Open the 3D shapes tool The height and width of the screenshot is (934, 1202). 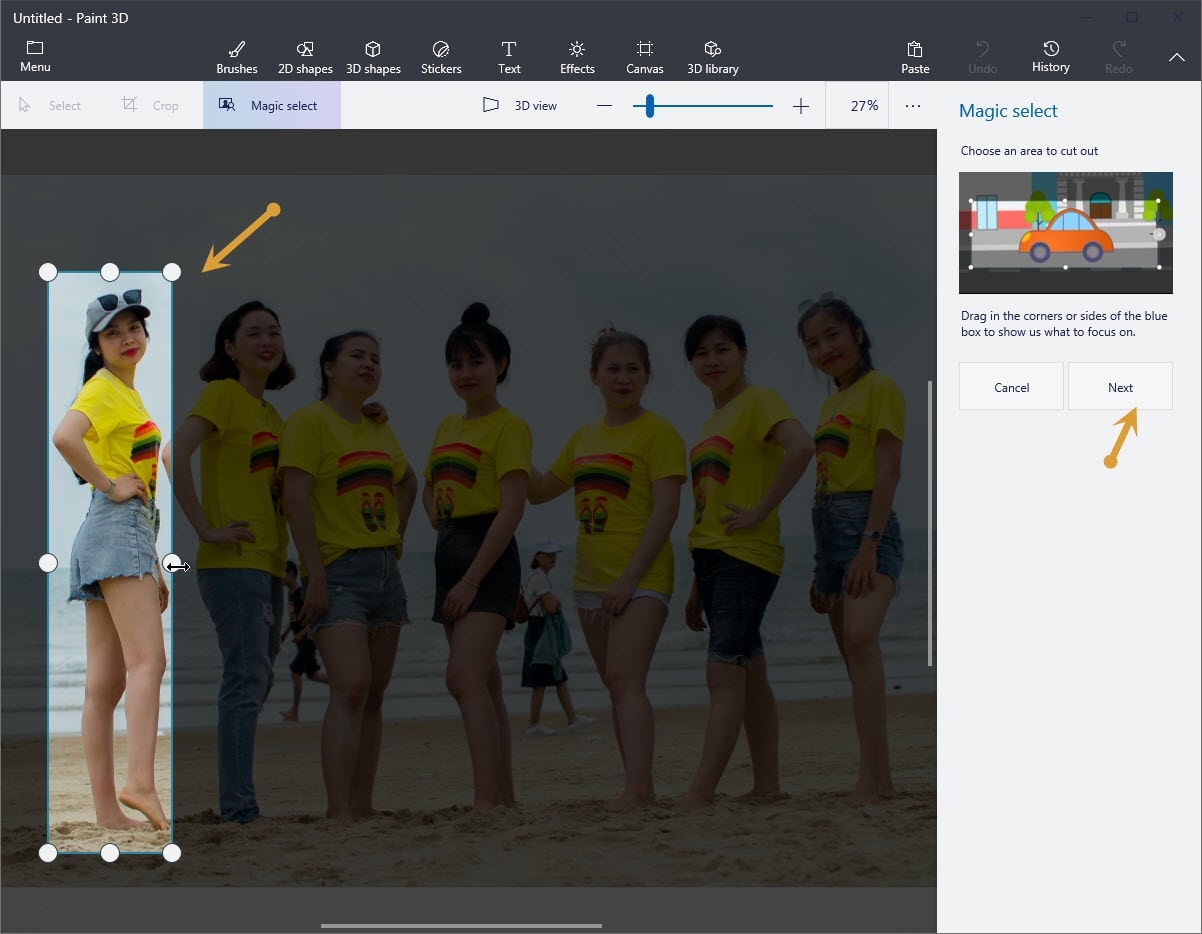click(373, 57)
